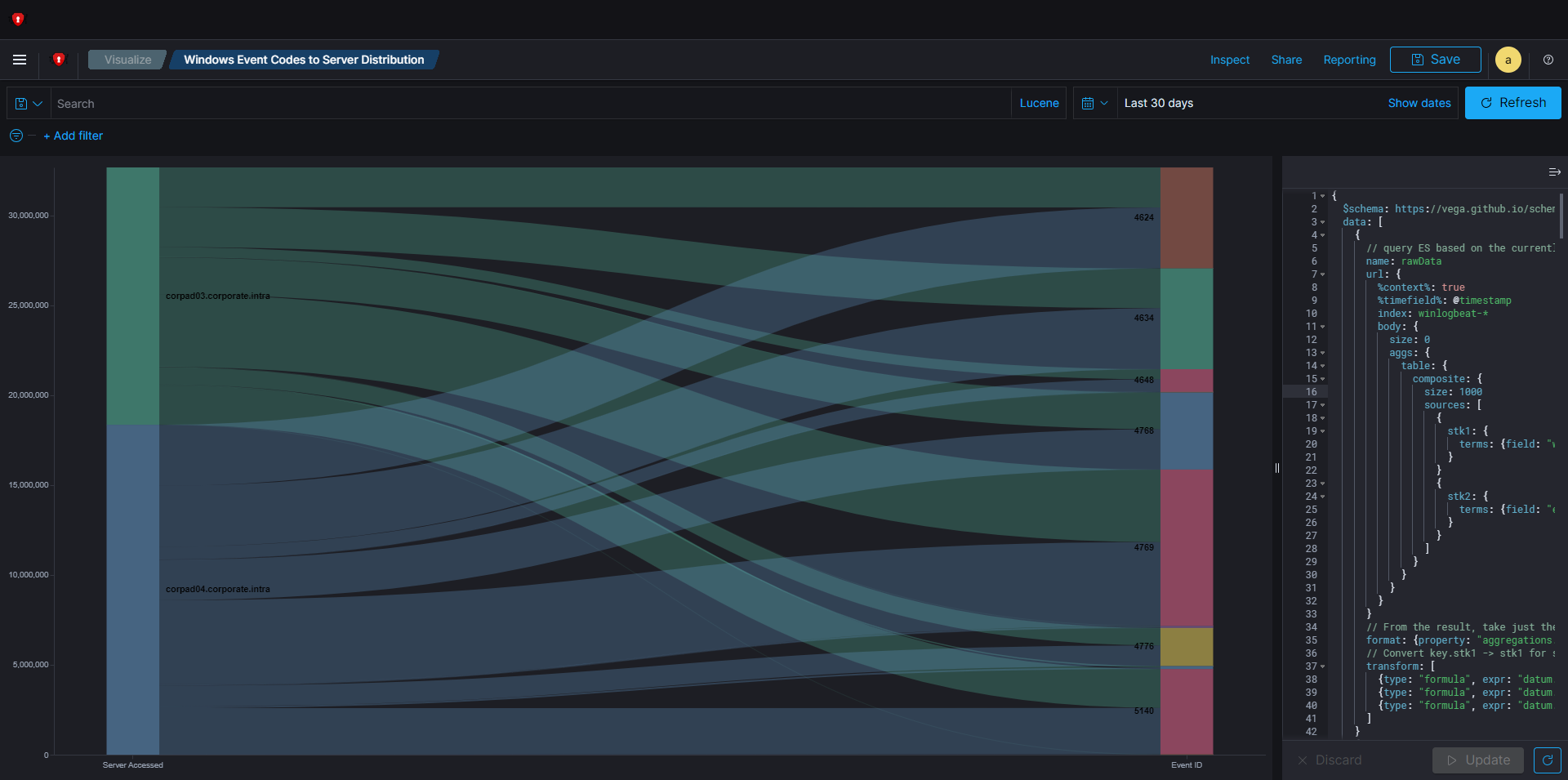This screenshot has height=780, width=1568.
Task: Open the saved query menu
Action: click(29, 104)
